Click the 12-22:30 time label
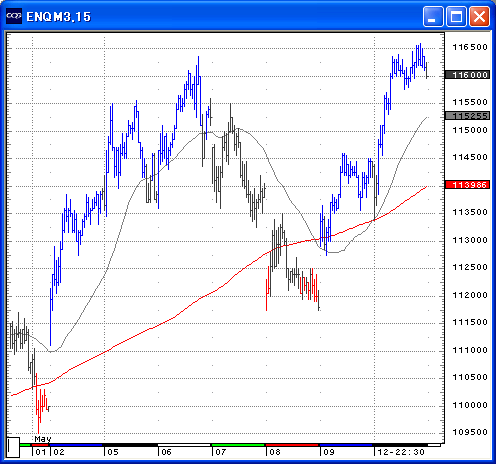Screen dimensions: 496x464 coord(401,452)
